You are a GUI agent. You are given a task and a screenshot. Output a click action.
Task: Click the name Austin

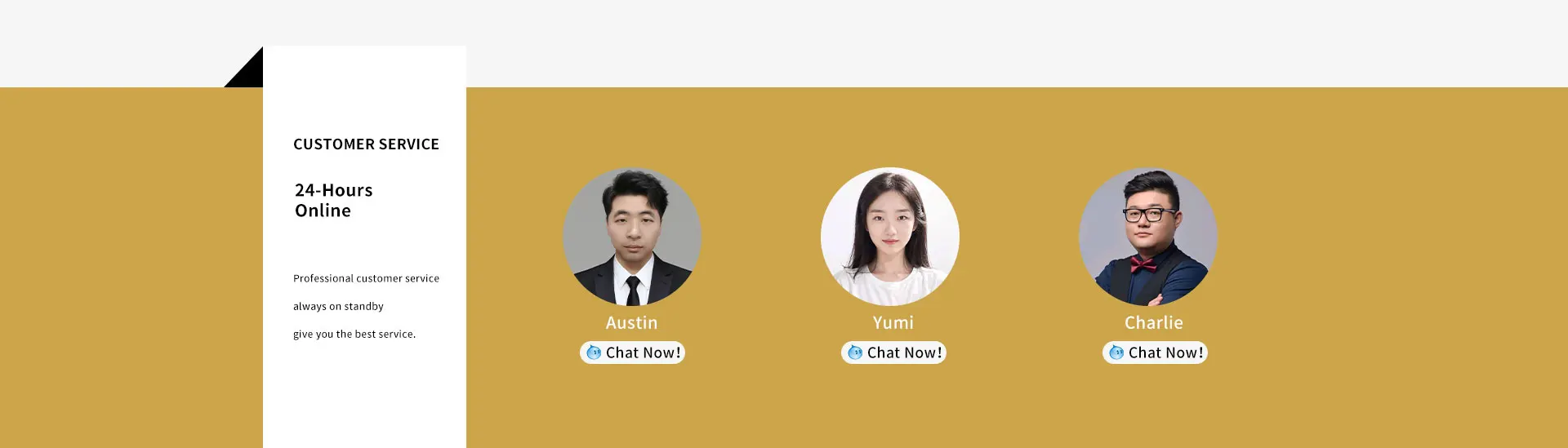631,322
